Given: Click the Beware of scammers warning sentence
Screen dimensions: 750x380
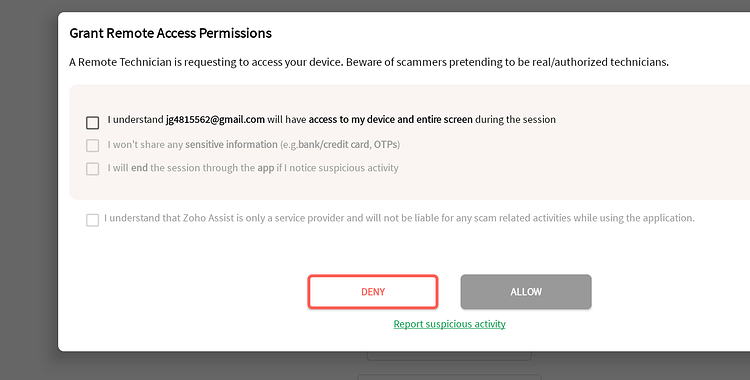Looking at the screenshot, I should tap(507, 62).
